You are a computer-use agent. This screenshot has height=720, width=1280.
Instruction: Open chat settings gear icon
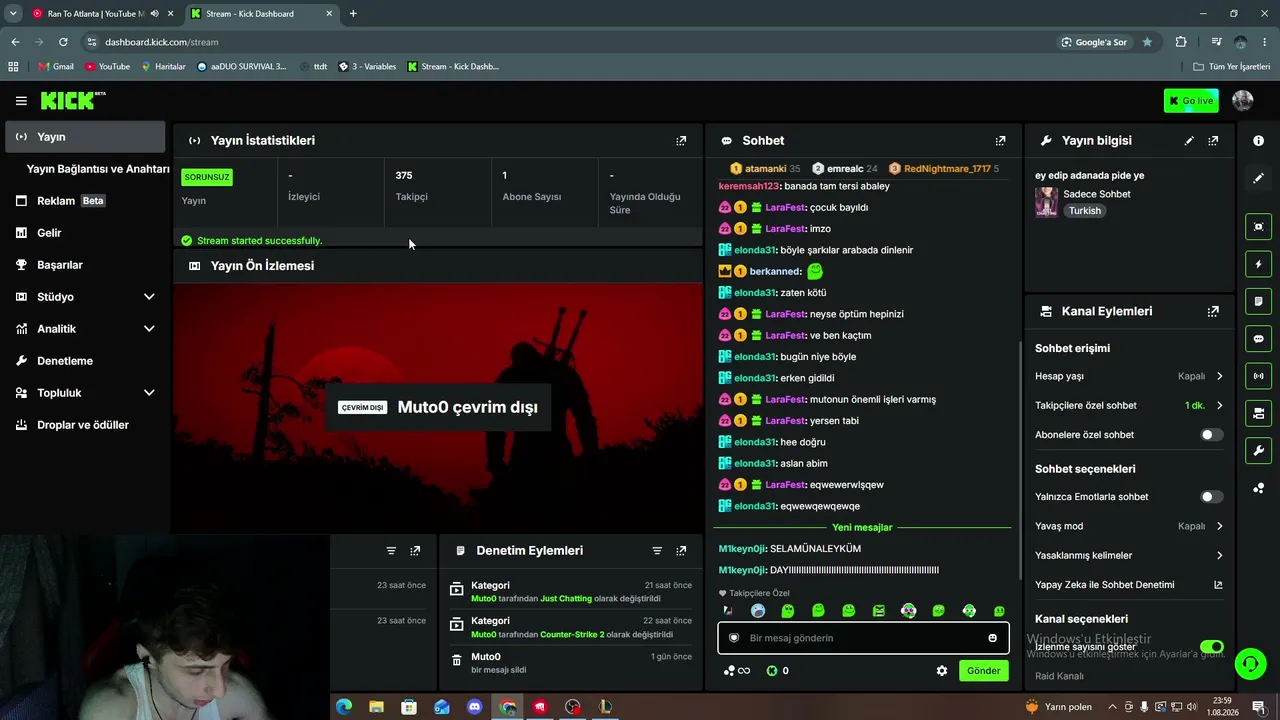(941, 671)
